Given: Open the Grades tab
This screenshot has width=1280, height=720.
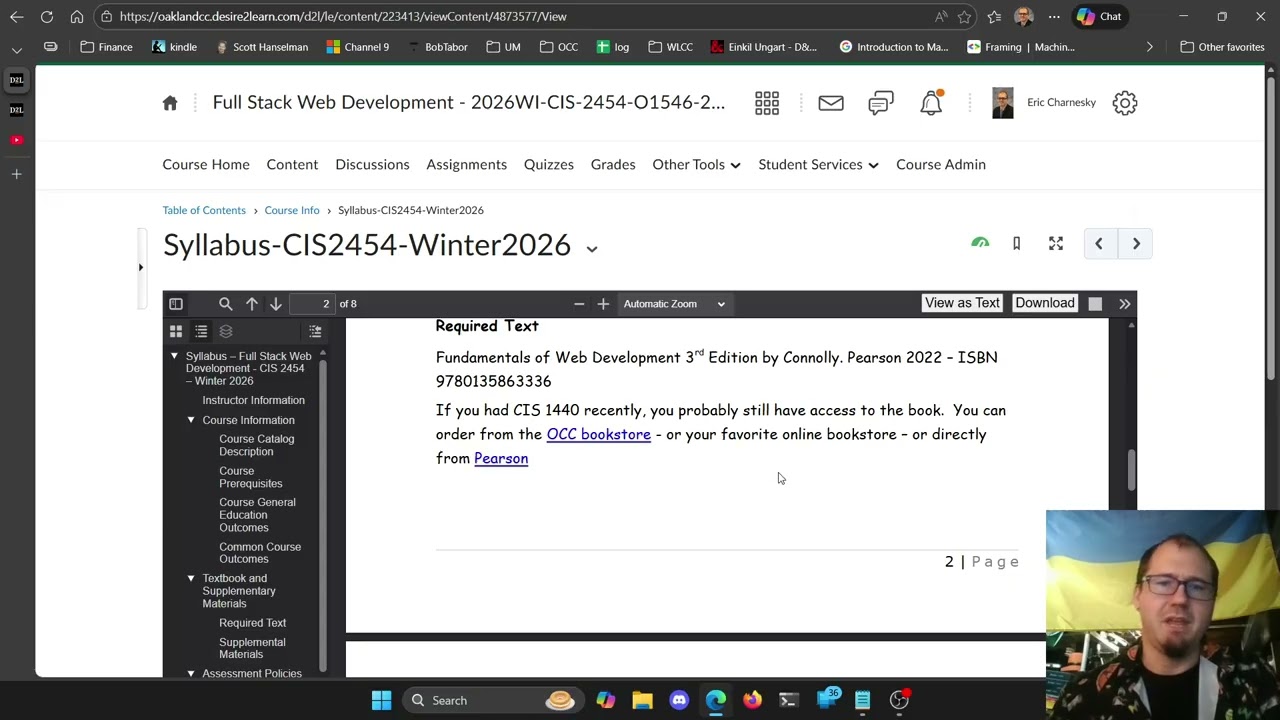Looking at the screenshot, I should click(613, 164).
